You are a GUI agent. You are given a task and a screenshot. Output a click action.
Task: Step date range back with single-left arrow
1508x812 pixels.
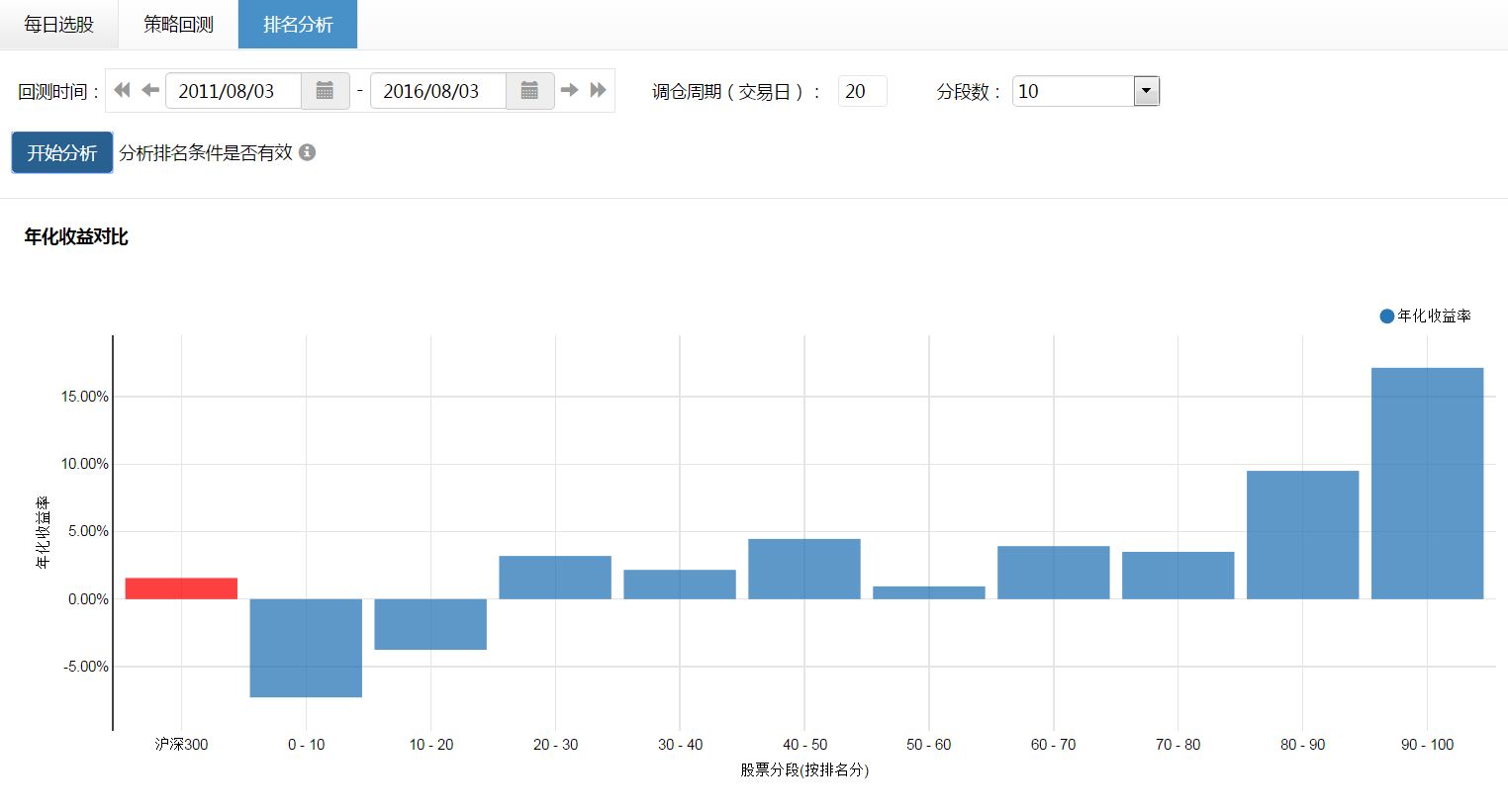pyautogui.click(x=150, y=91)
